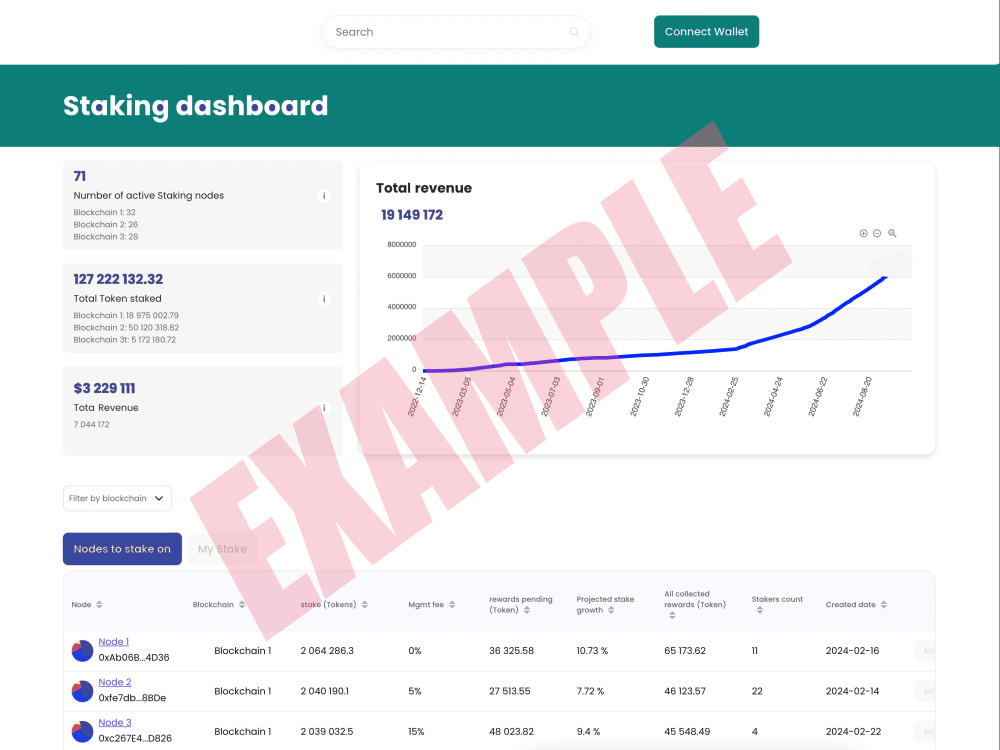
Task: Click Node 3 pie avatar icon
Action: (x=82, y=732)
